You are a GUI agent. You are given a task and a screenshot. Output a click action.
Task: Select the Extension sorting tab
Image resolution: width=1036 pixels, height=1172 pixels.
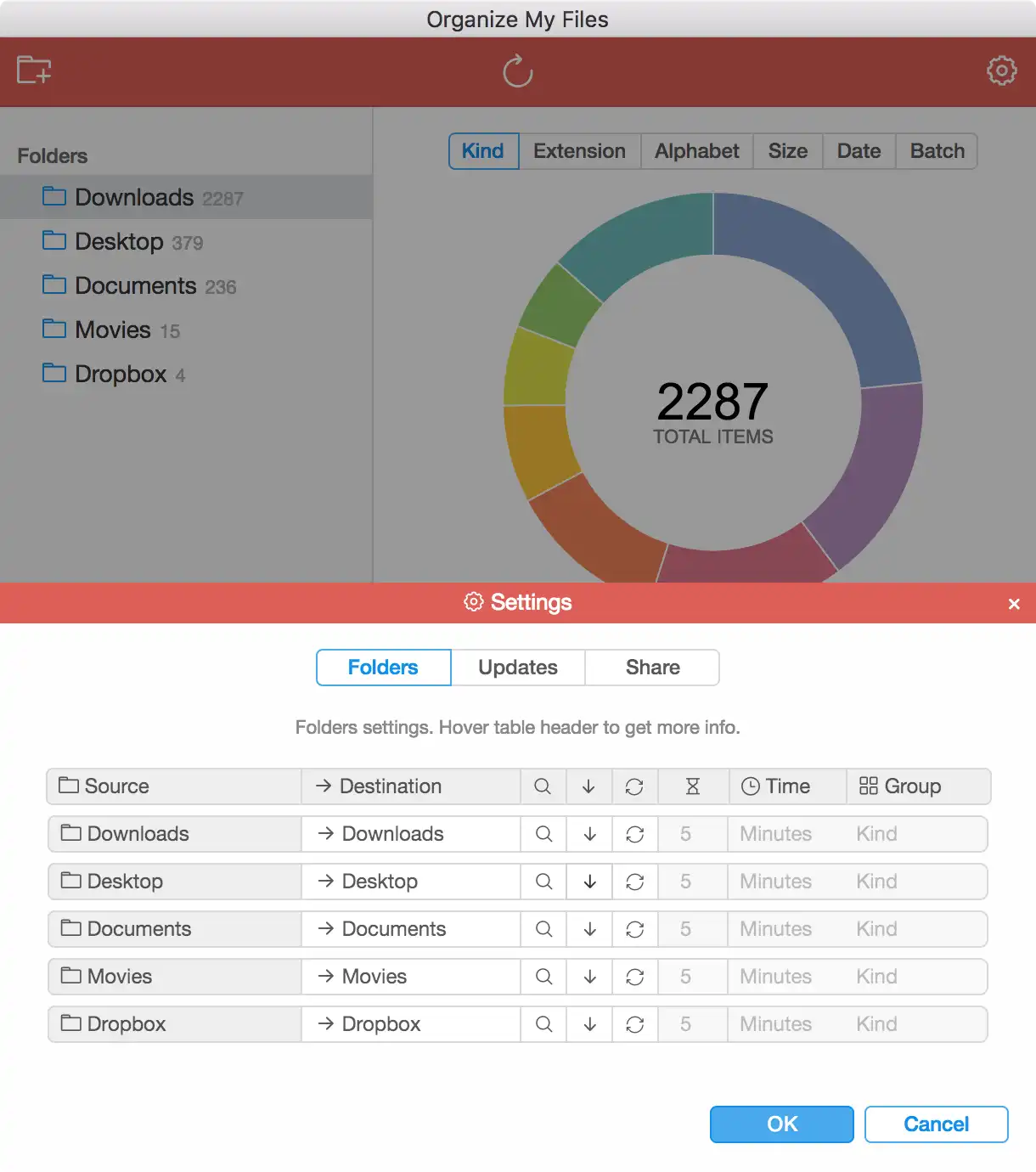click(x=580, y=151)
